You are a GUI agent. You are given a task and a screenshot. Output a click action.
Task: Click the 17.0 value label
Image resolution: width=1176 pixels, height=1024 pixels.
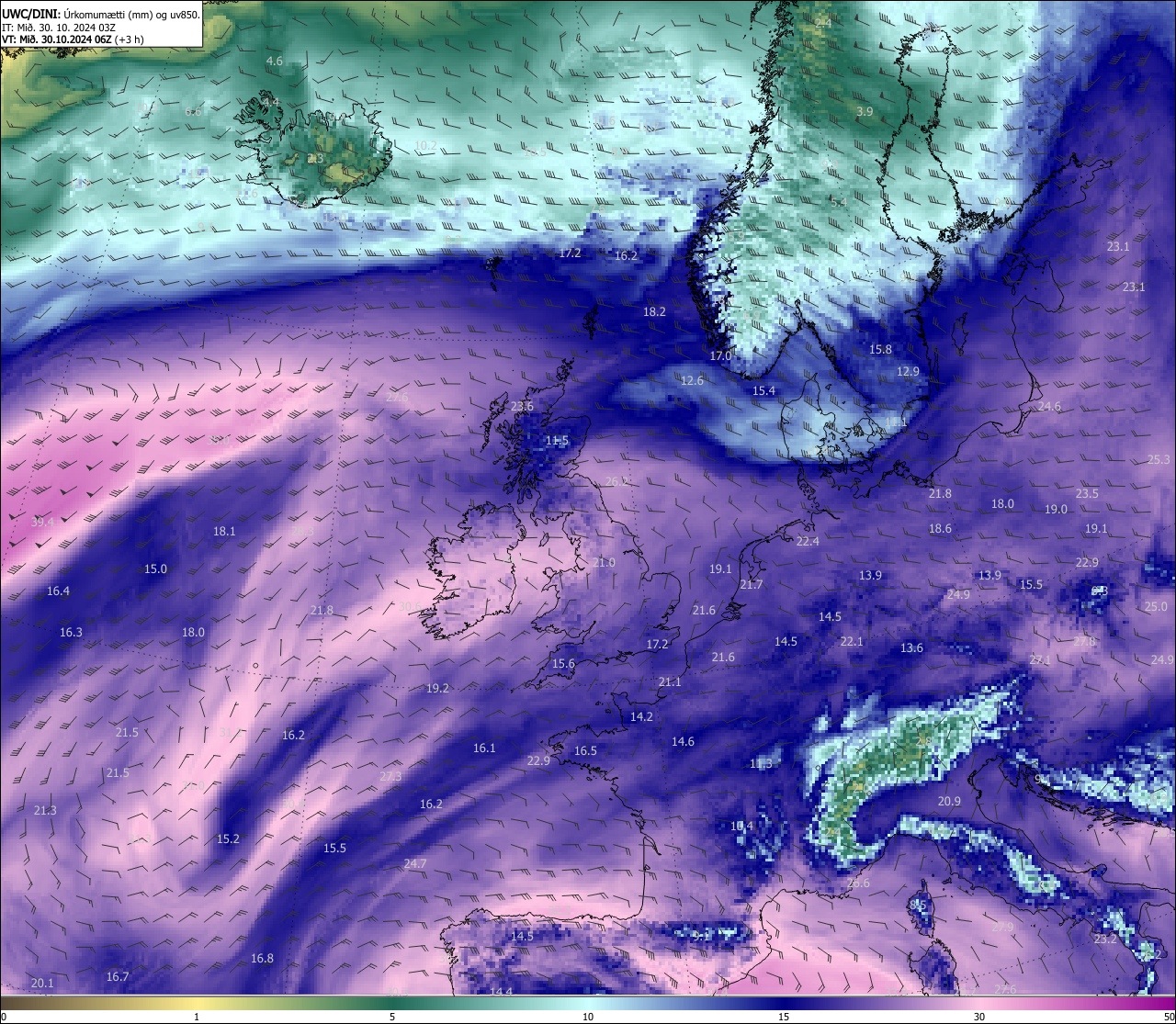pos(721,355)
